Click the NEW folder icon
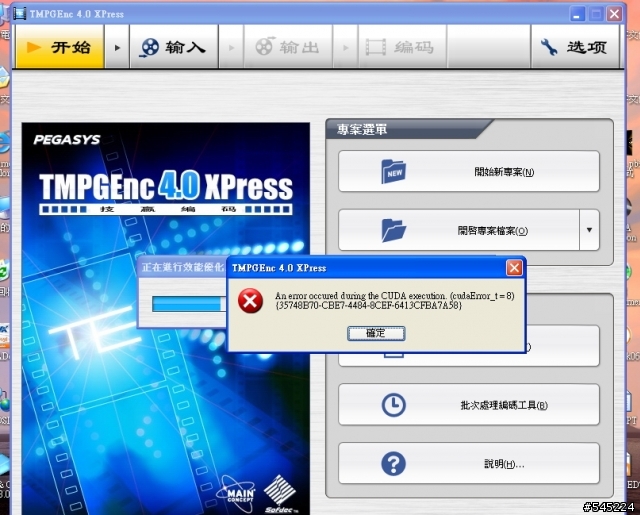Screen dimensions: 640x515 (x=393, y=171)
